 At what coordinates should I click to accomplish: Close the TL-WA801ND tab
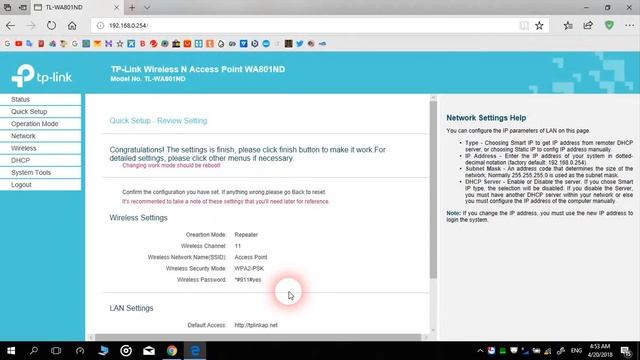[x=116, y=7]
